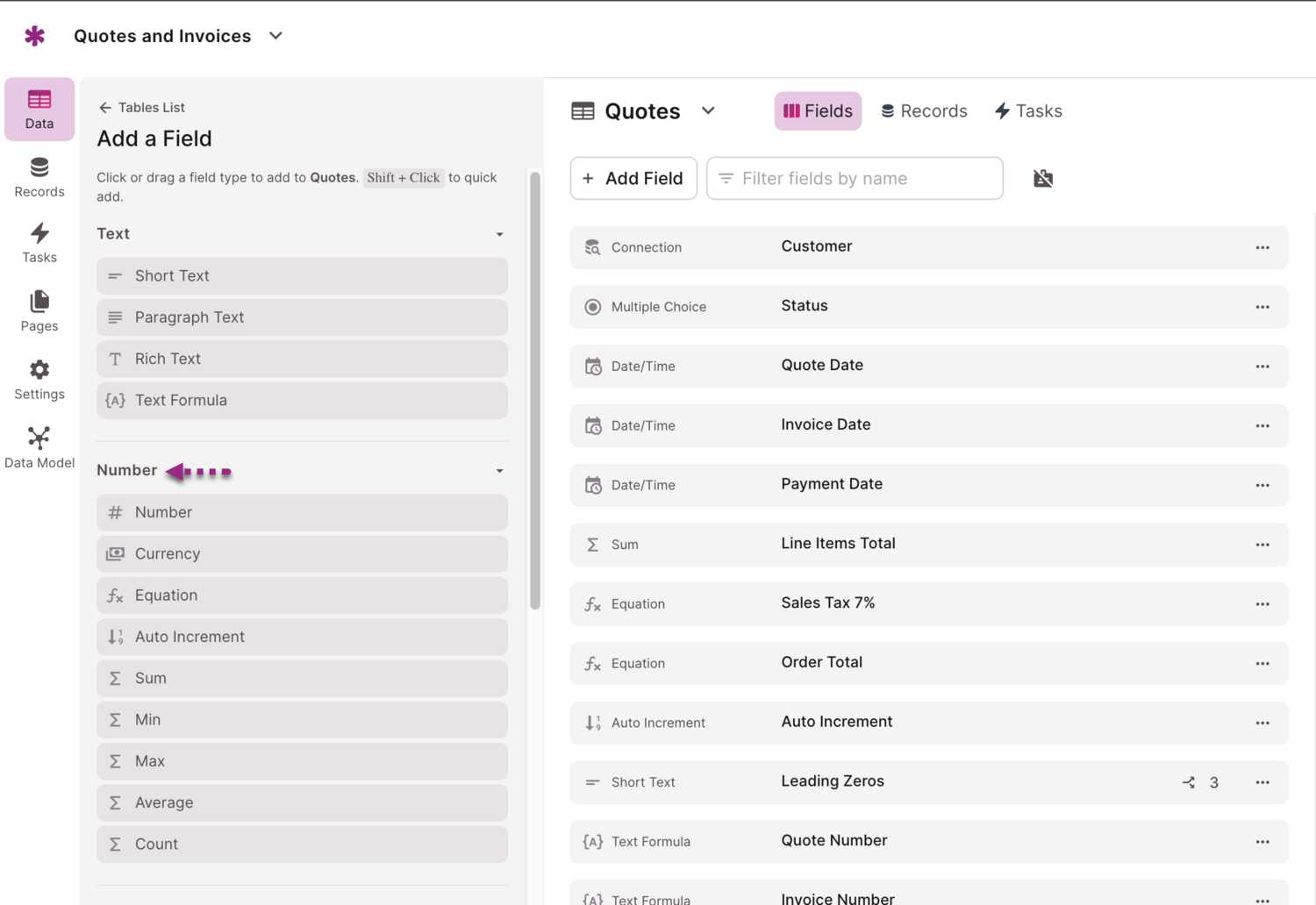Go back to Tables List
Viewport: 1316px width, 905px height.
click(x=140, y=107)
